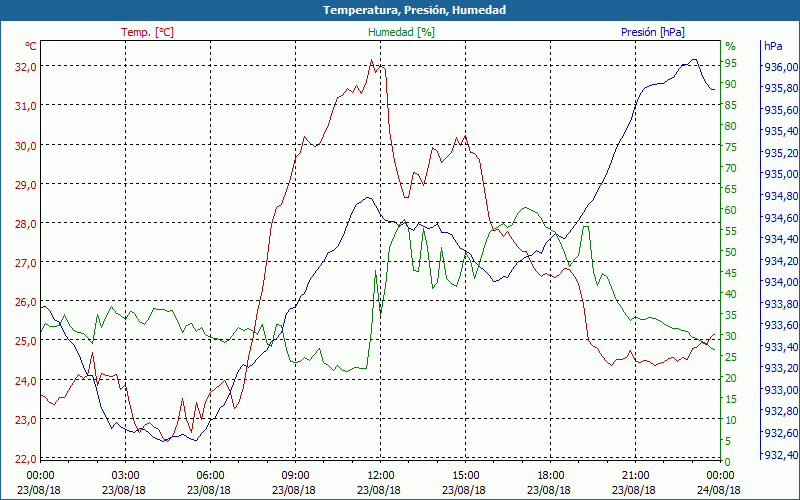Click the 20 humidity axis value

[731, 378]
